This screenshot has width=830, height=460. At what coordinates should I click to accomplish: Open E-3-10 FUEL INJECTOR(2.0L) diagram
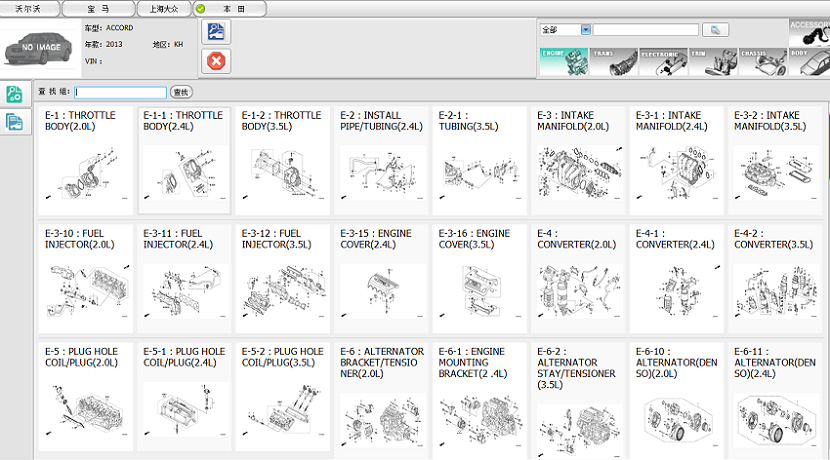(84, 277)
